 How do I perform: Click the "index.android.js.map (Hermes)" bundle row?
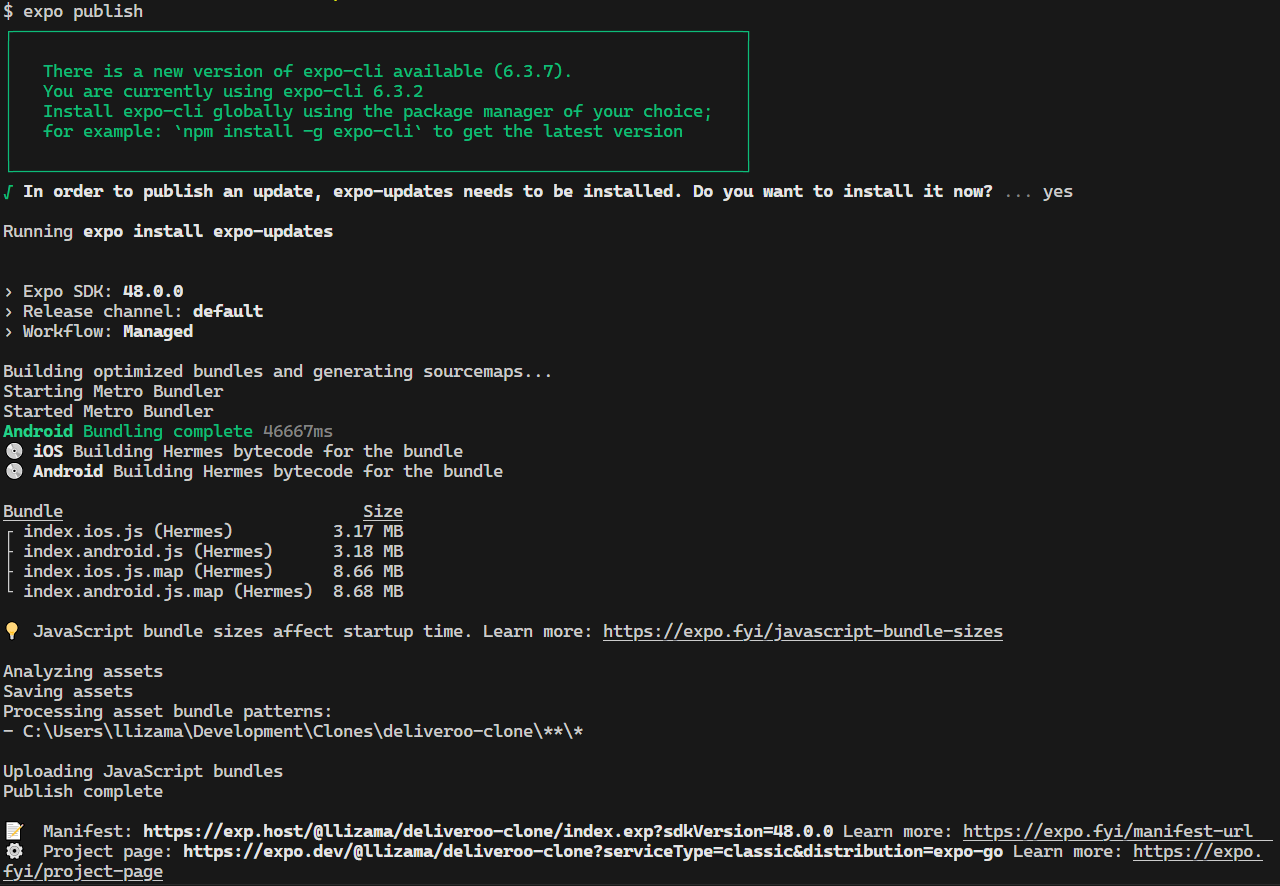(168, 591)
